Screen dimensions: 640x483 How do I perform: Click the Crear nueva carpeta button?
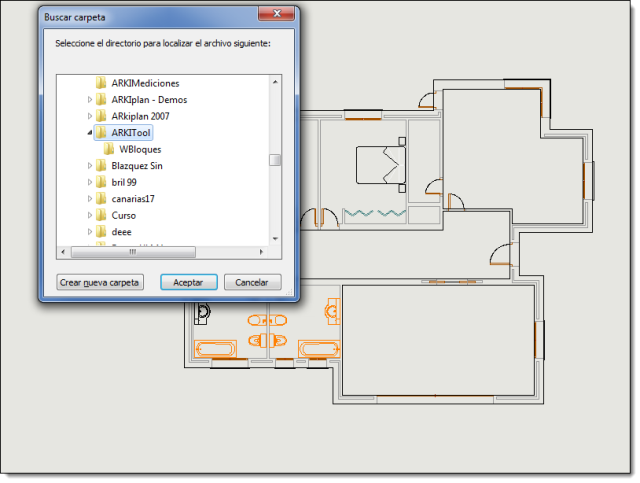[x=100, y=282]
